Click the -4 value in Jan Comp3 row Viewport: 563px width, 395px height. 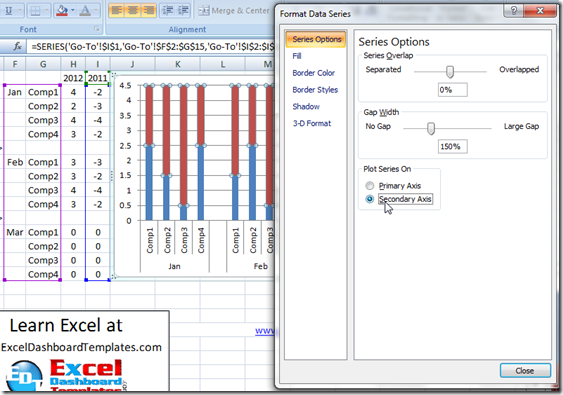[98, 120]
